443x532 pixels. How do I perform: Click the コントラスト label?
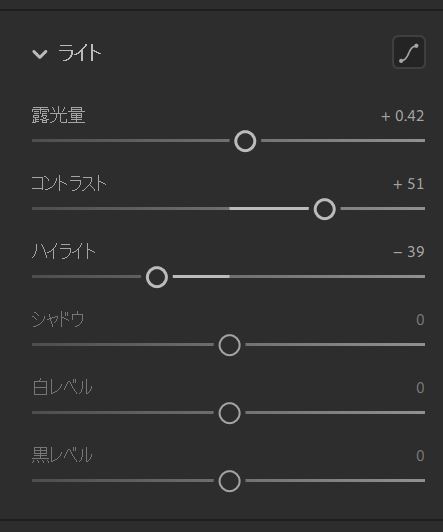(x=69, y=183)
